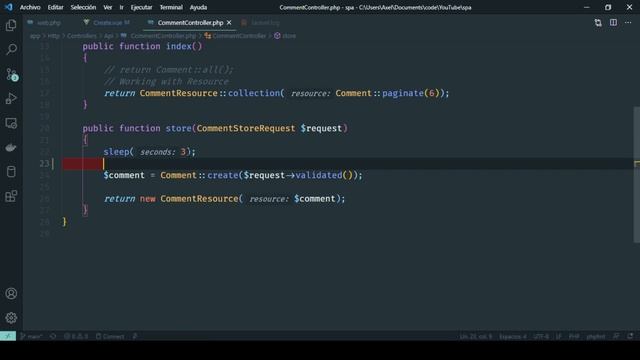Click the line and column indicator
The image size is (640, 360).
click(476, 337)
